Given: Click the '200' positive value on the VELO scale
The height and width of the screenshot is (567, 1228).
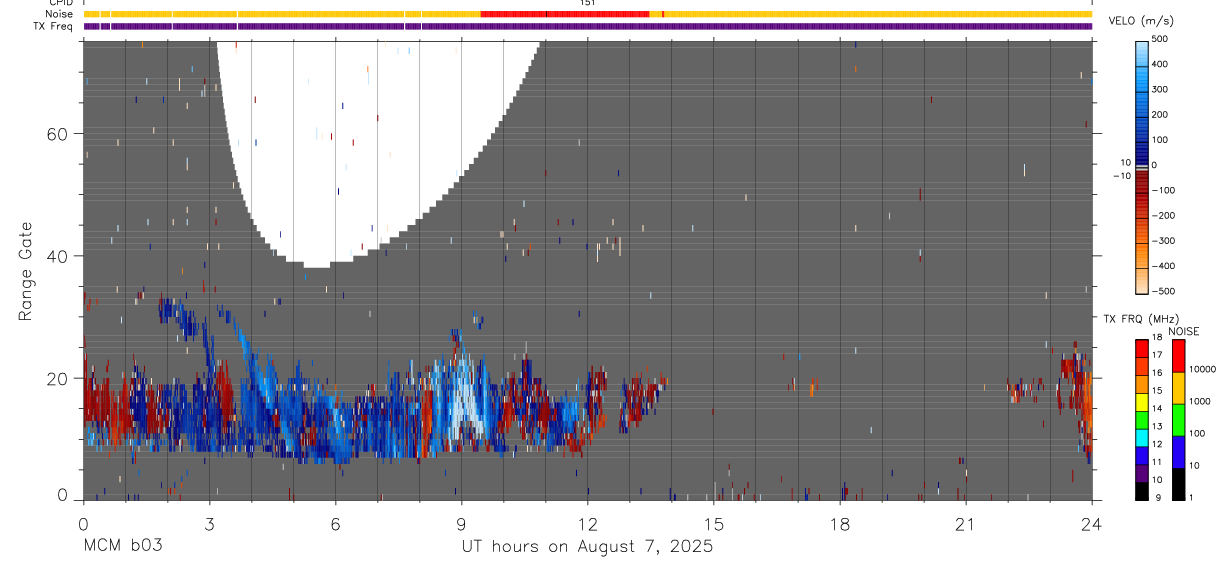Looking at the screenshot, I should pos(1162,114).
